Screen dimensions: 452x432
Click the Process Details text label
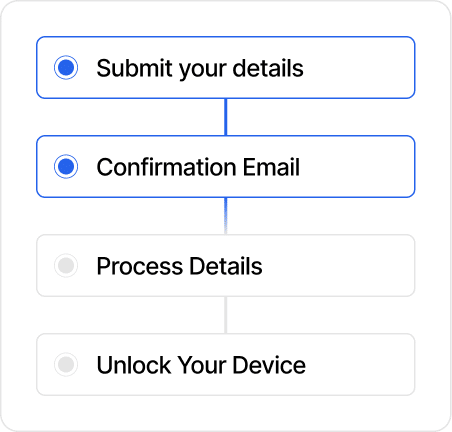coord(179,266)
